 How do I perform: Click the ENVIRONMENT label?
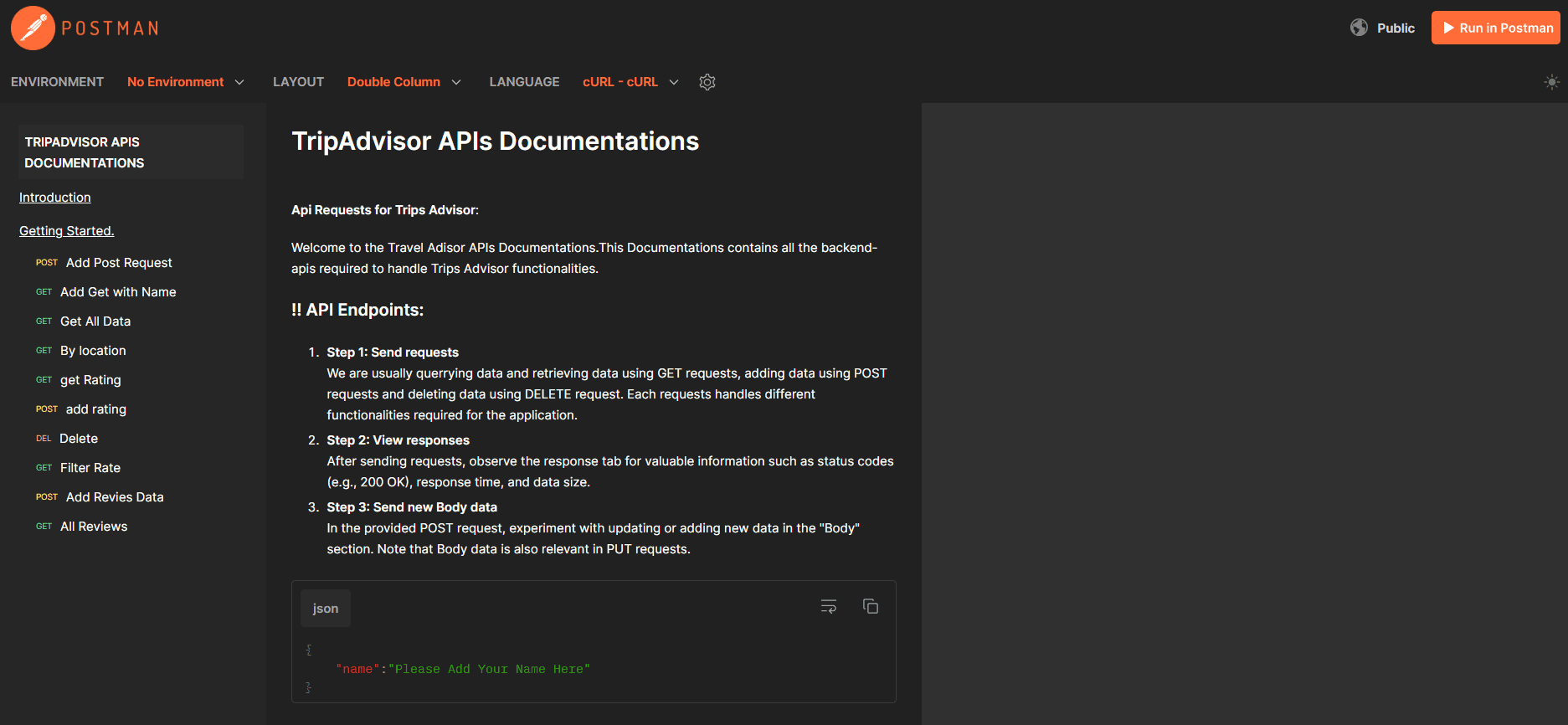(57, 82)
